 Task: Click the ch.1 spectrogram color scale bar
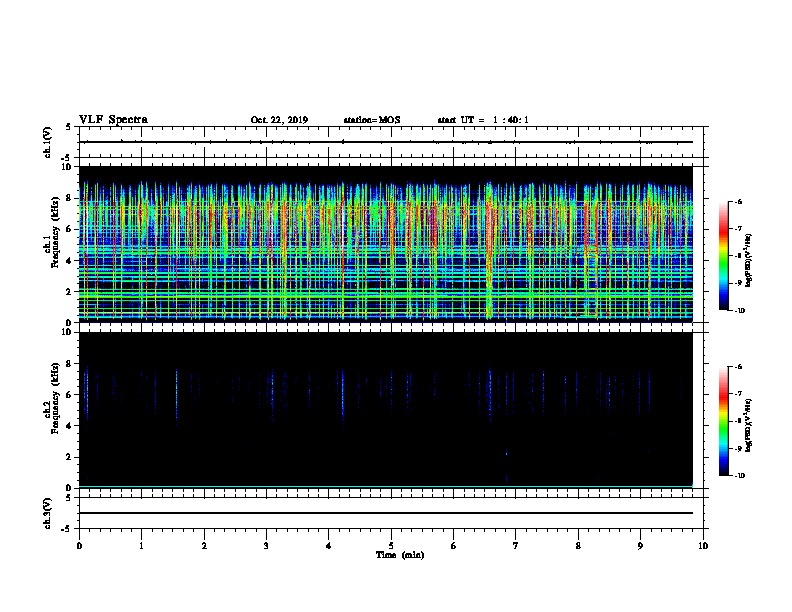(723, 256)
